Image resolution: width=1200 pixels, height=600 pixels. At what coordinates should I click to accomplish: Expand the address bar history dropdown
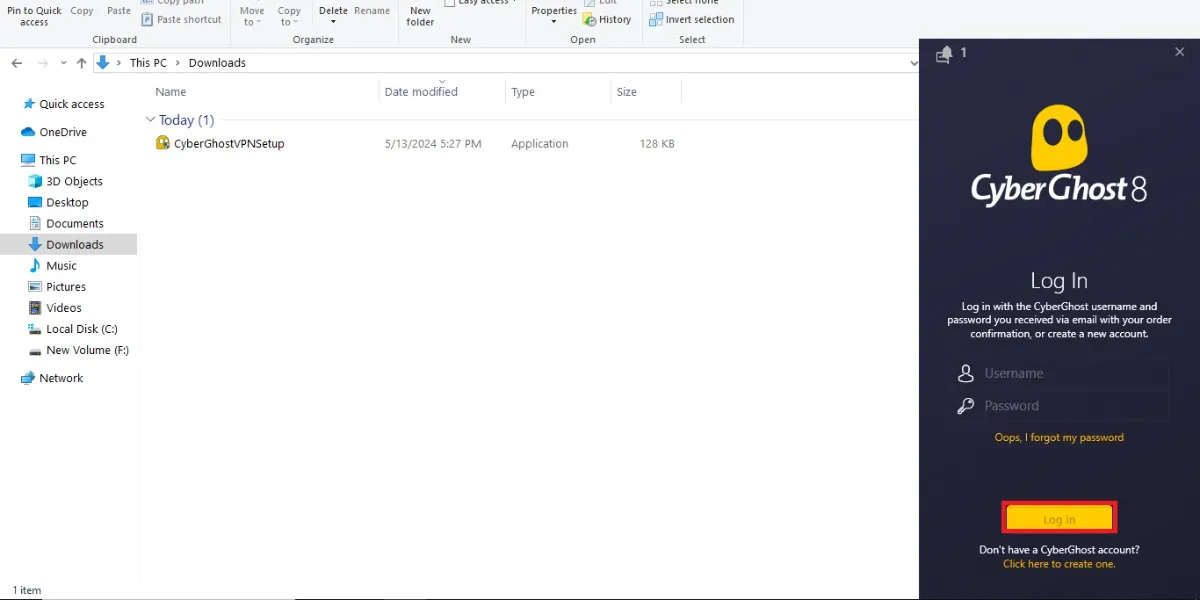pos(914,62)
